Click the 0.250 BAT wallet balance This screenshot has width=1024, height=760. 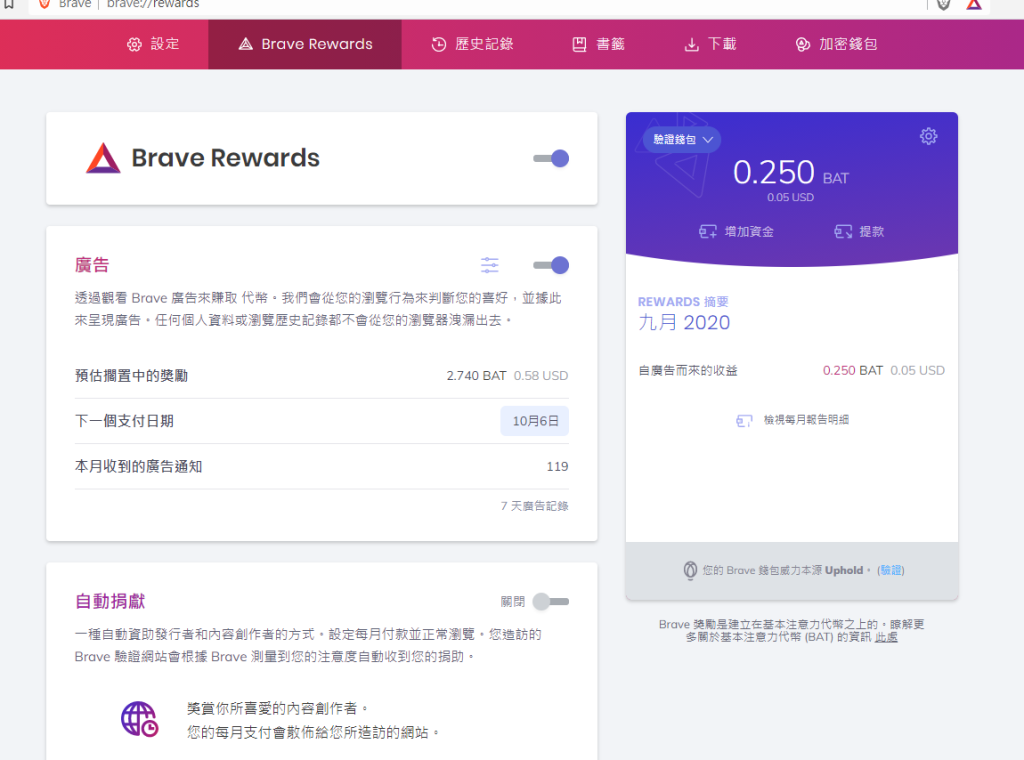(790, 173)
